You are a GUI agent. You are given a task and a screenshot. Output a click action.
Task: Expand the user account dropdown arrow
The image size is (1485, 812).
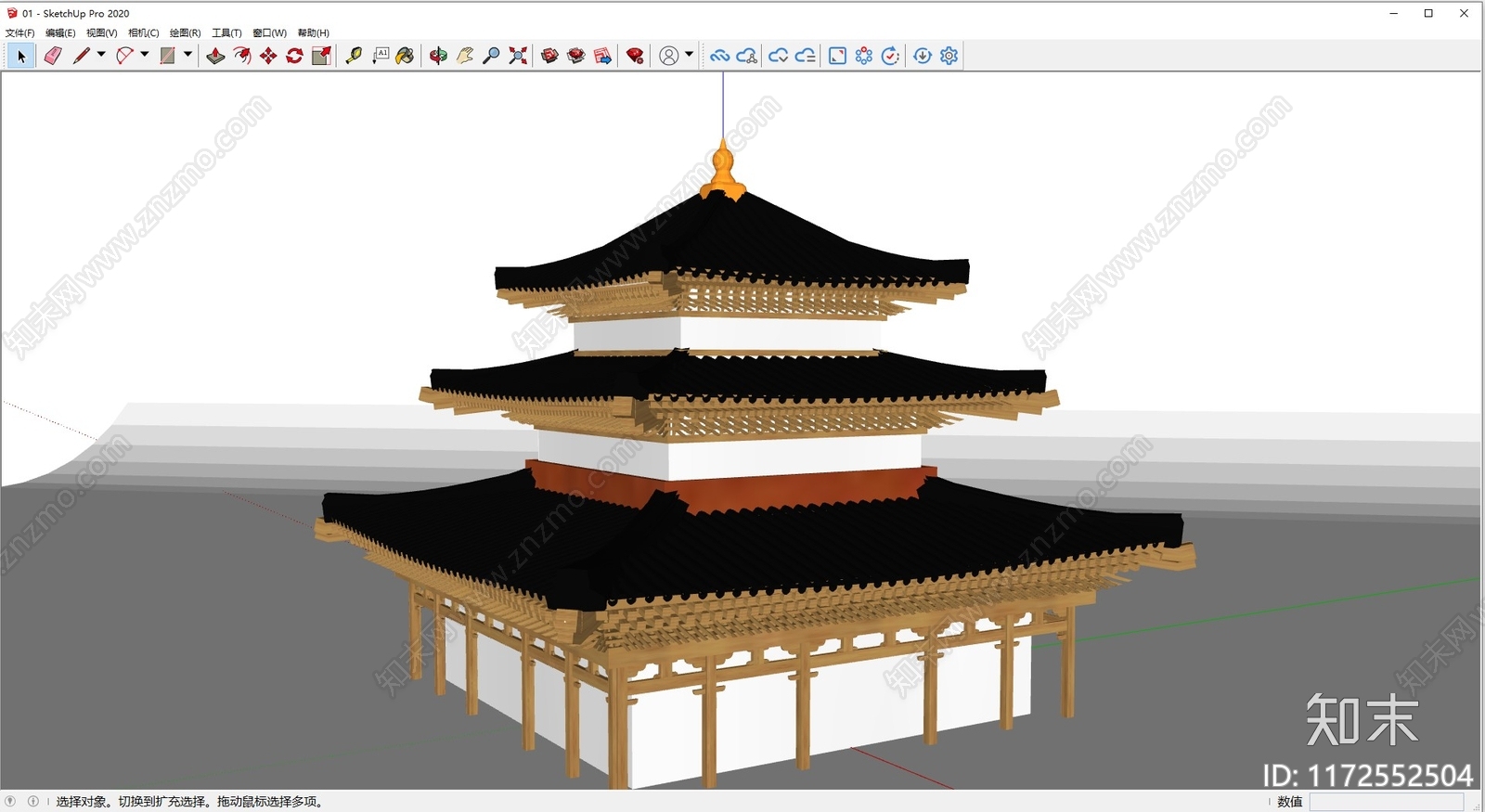[x=689, y=55]
